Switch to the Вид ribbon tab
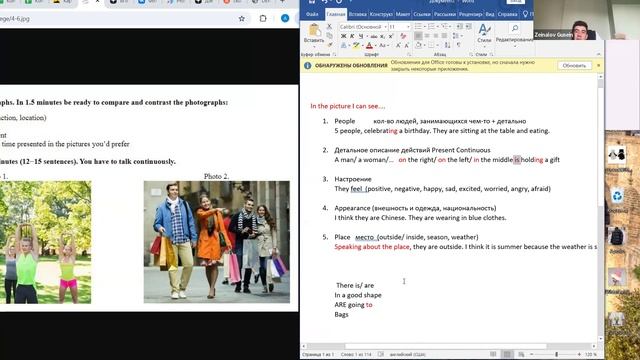The image size is (640, 360). (490, 14)
